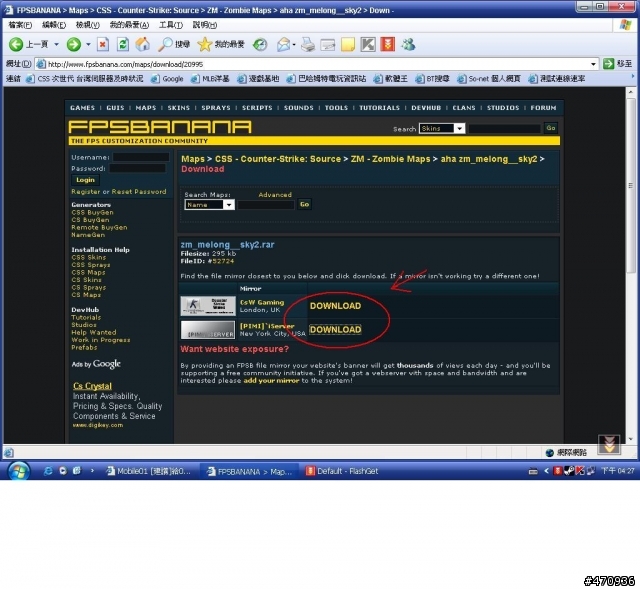640x589 pixels.
Task: Open the Advanced search link
Action: coord(275,195)
